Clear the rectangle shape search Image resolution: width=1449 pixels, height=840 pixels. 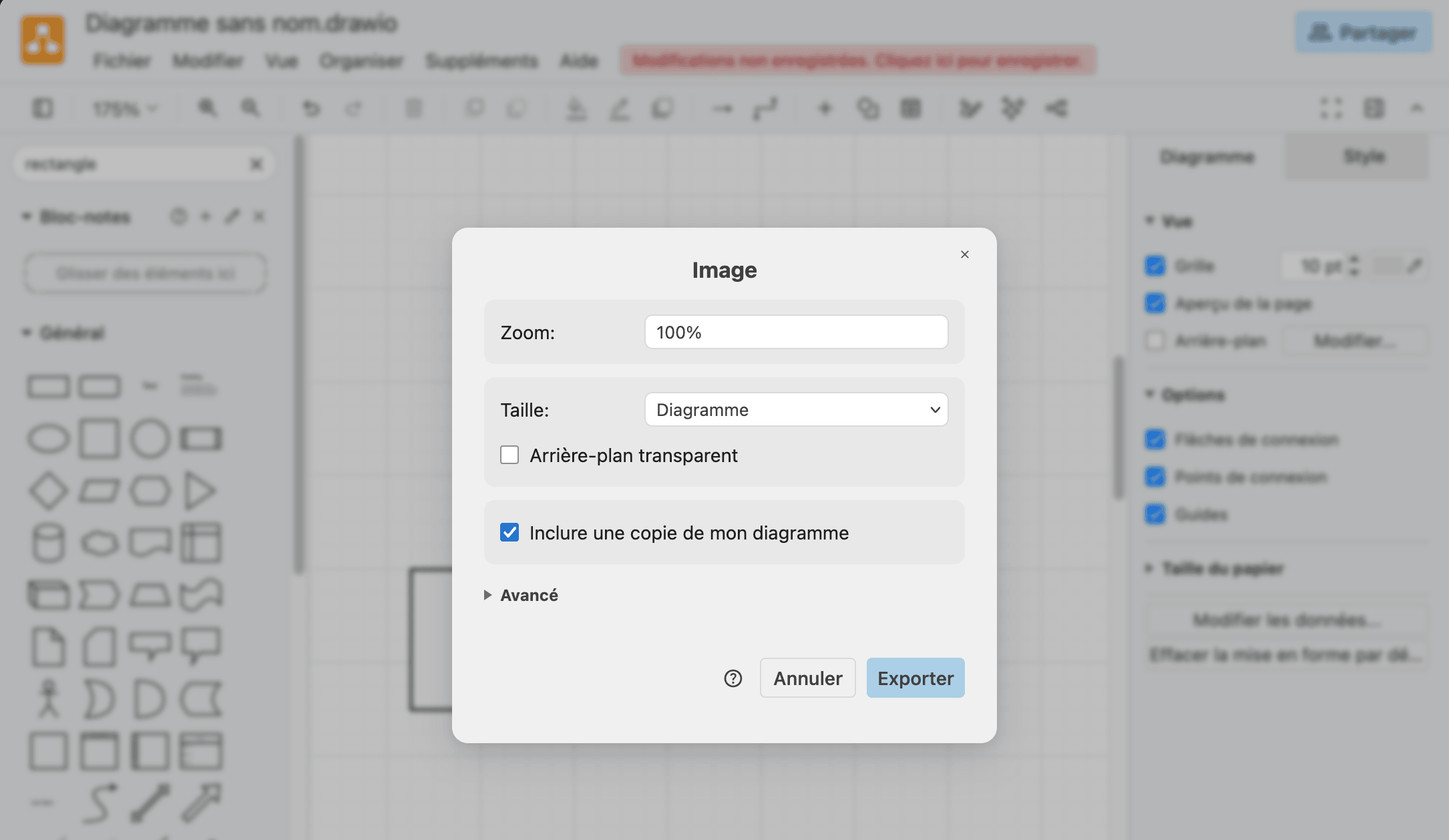256,164
